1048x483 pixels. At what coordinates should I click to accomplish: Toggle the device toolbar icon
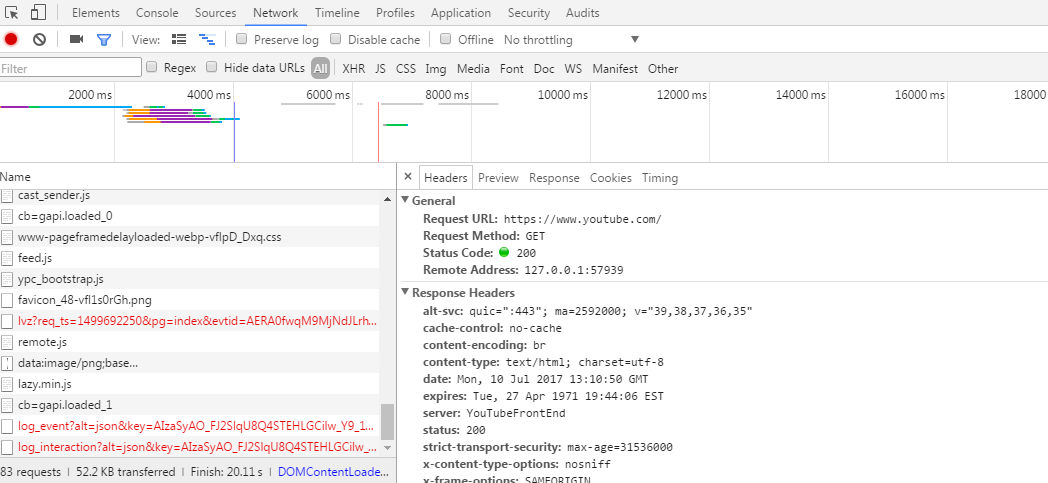(x=38, y=13)
